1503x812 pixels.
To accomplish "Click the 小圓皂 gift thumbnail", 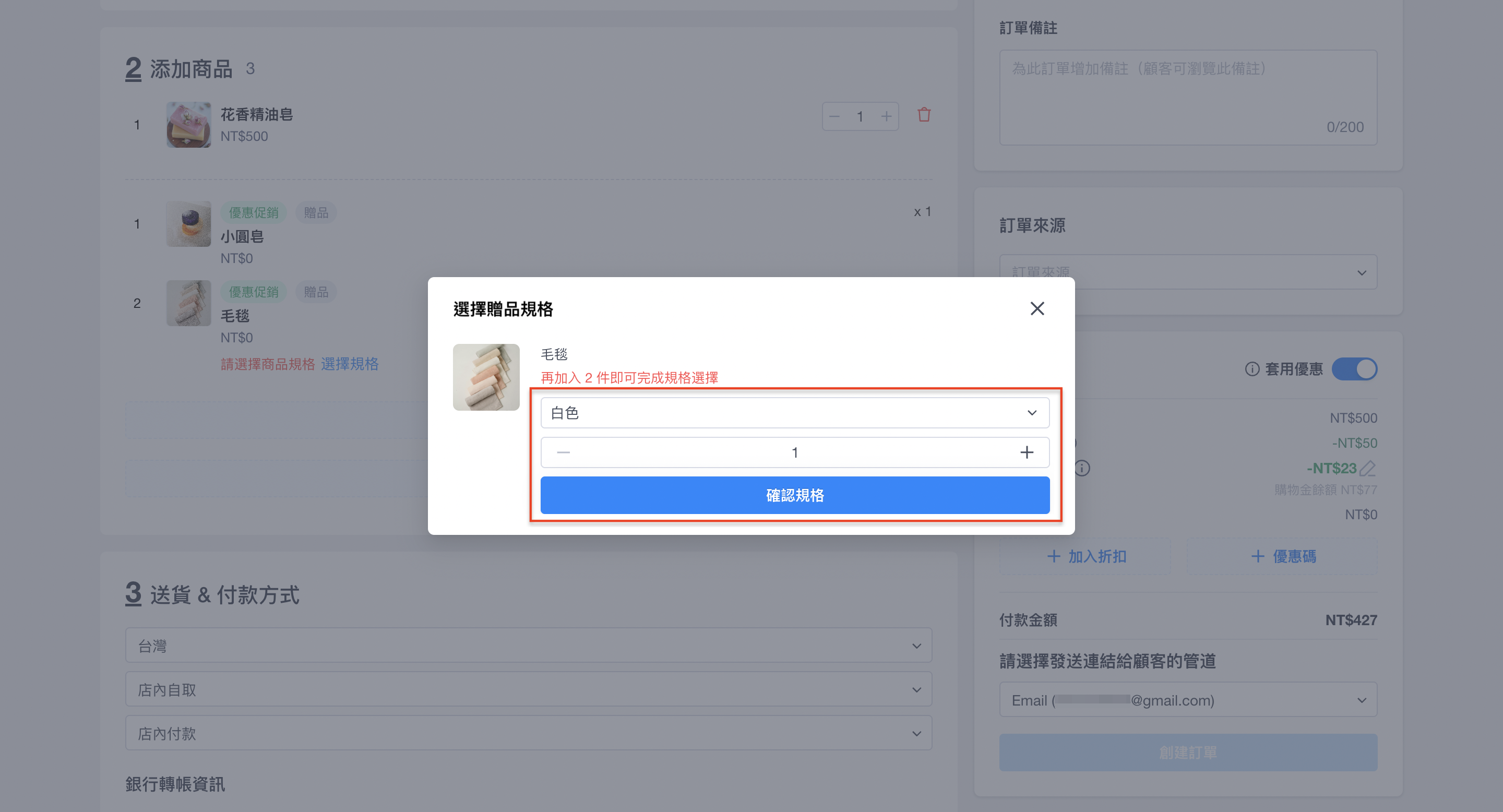I will point(188,224).
